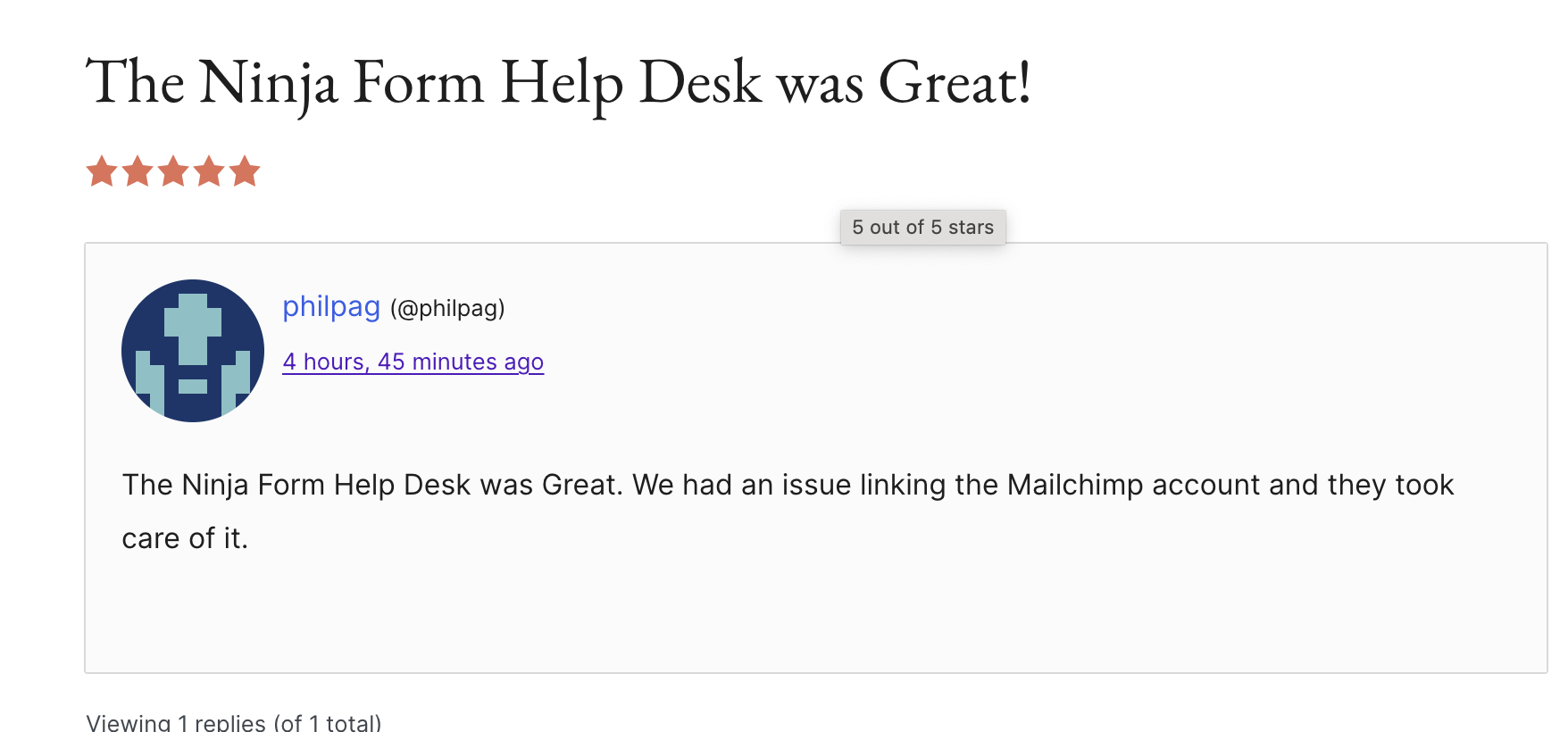Click the fifth and last rating star
Image resolution: width=1568 pixels, height=732 pixels.
(x=245, y=171)
